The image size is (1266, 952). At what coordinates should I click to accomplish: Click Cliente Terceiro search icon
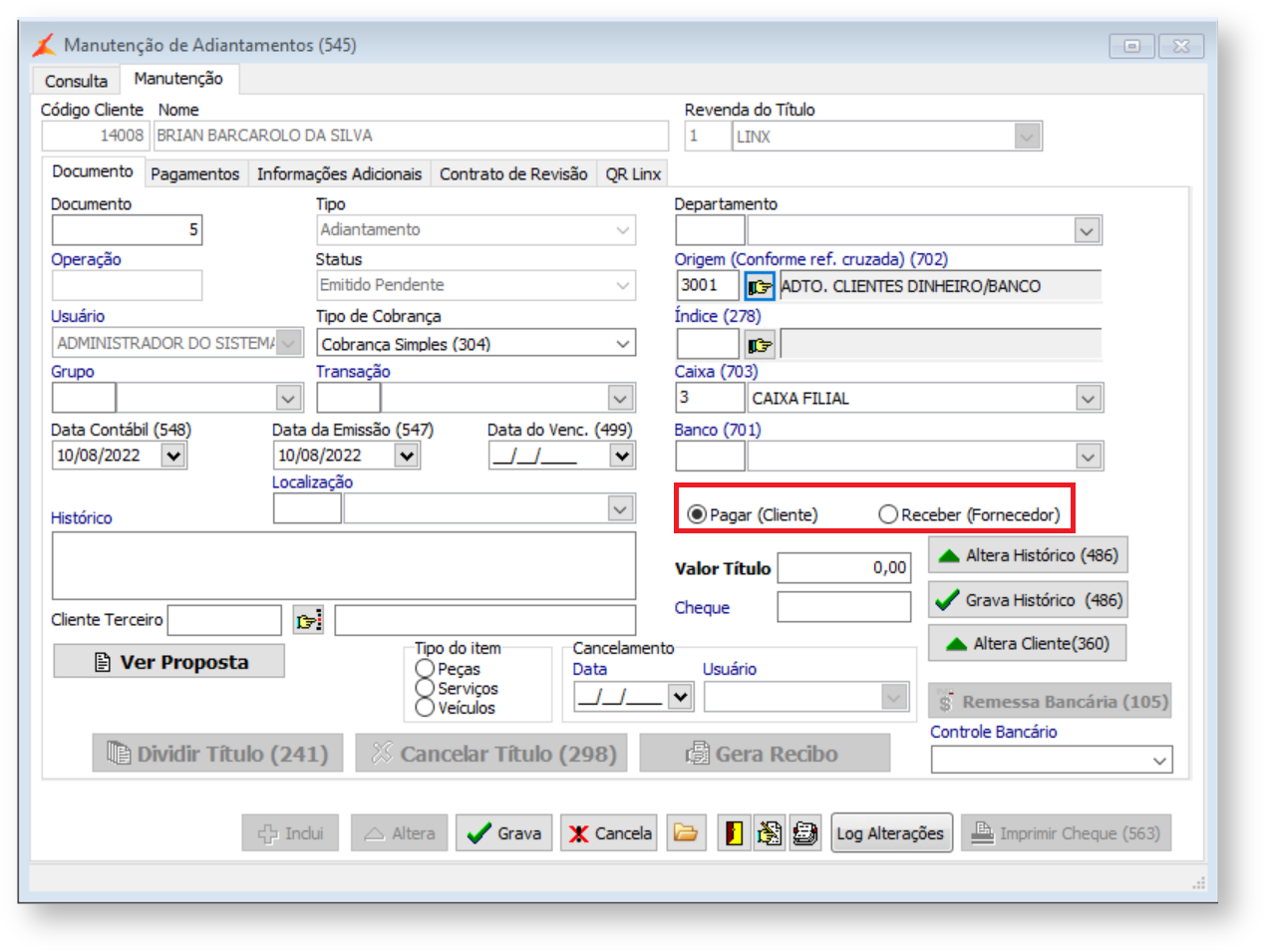[308, 621]
